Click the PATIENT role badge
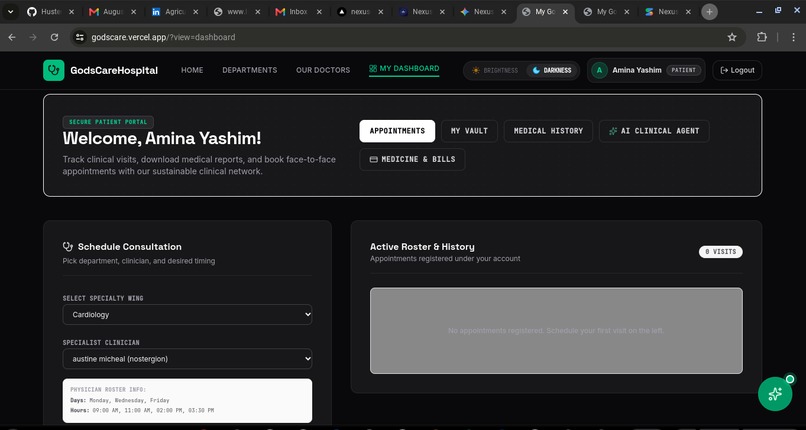 point(684,70)
